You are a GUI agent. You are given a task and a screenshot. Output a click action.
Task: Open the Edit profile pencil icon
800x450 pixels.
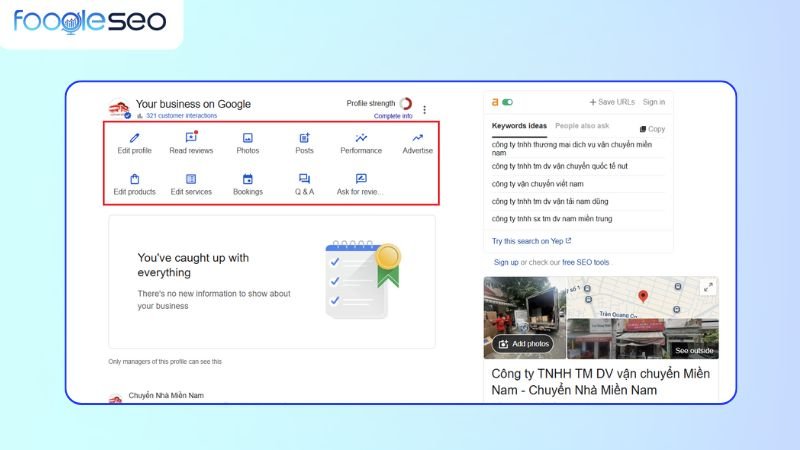pyautogui.click(x=134, y=138)
